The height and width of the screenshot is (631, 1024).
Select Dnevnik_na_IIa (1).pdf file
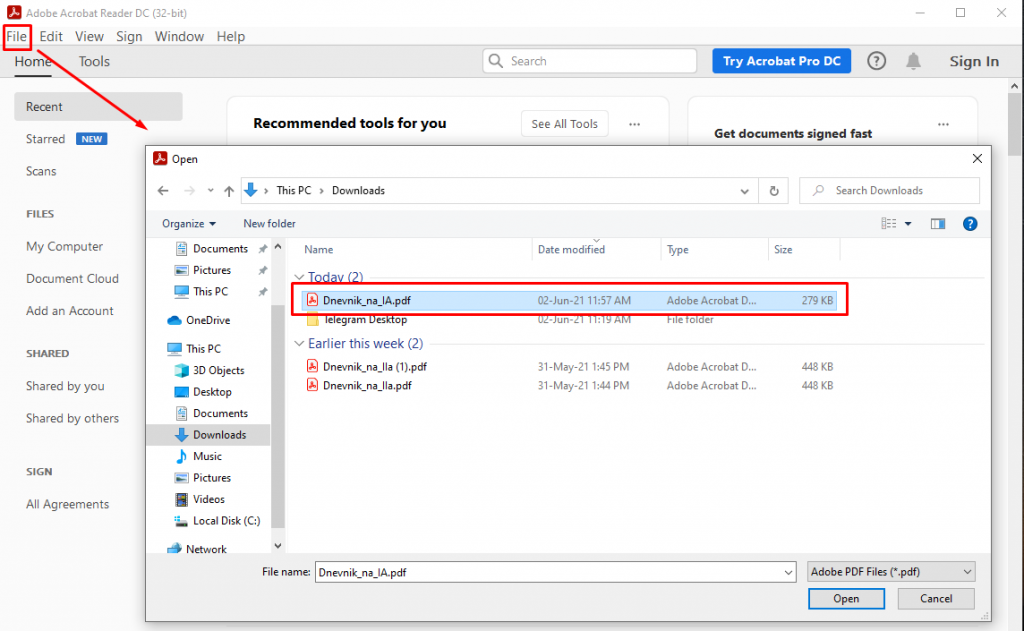(x=569, y=366)
